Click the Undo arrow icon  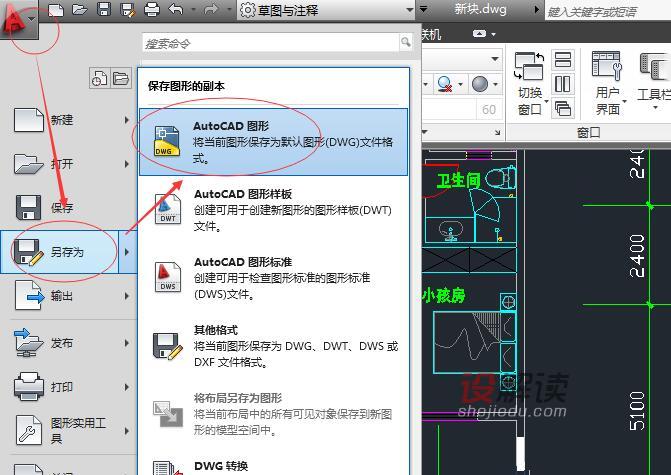(x=176, y=9)
